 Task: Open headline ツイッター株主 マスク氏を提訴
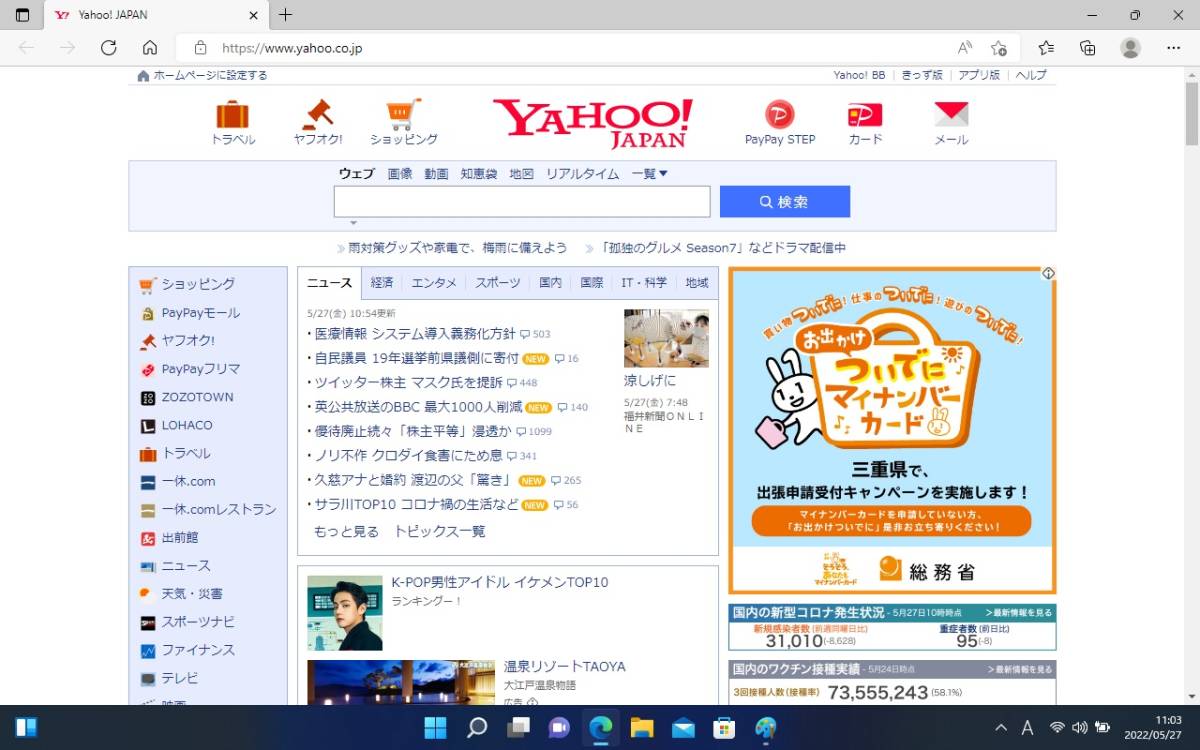409,382
